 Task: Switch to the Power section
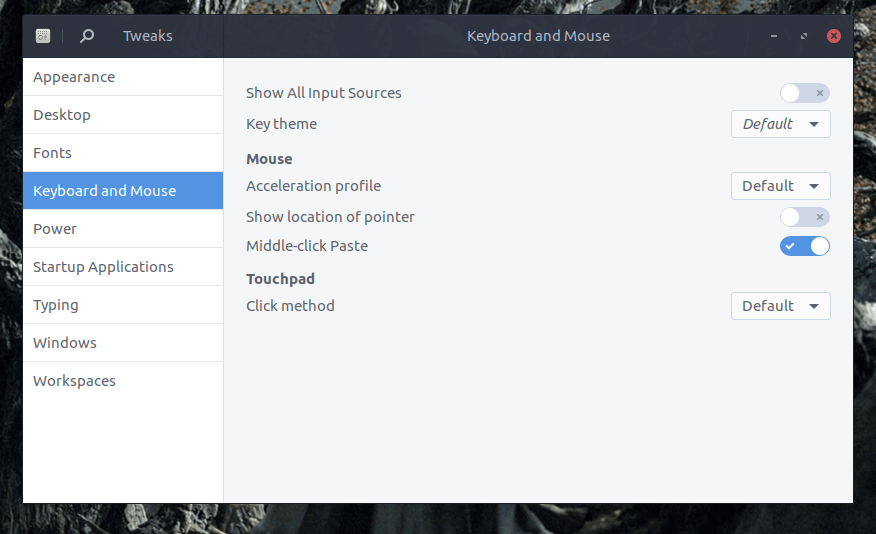(123, 229)
